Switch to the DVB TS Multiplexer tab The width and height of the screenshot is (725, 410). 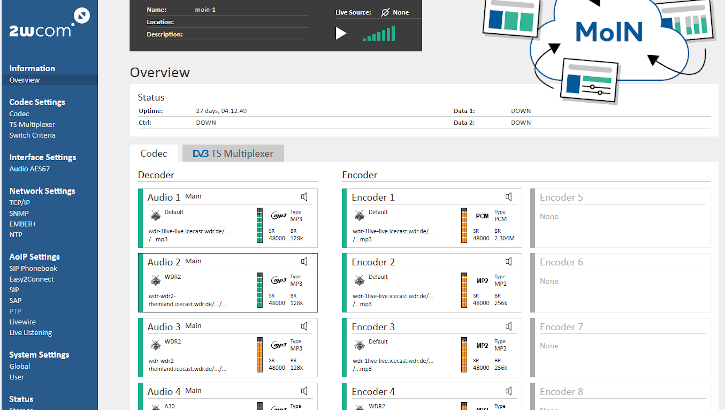(233, 153)
